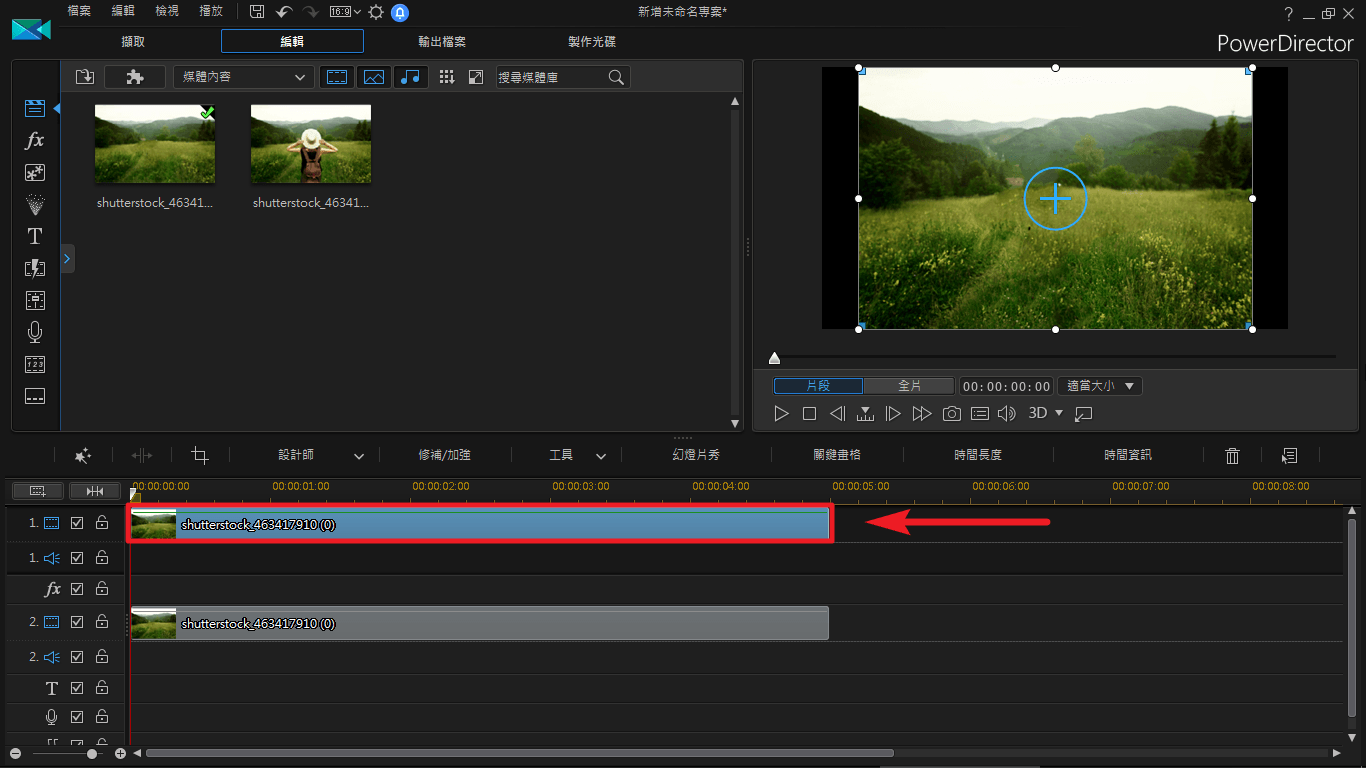Toggle video files filter in library

[x=337, y=77]
